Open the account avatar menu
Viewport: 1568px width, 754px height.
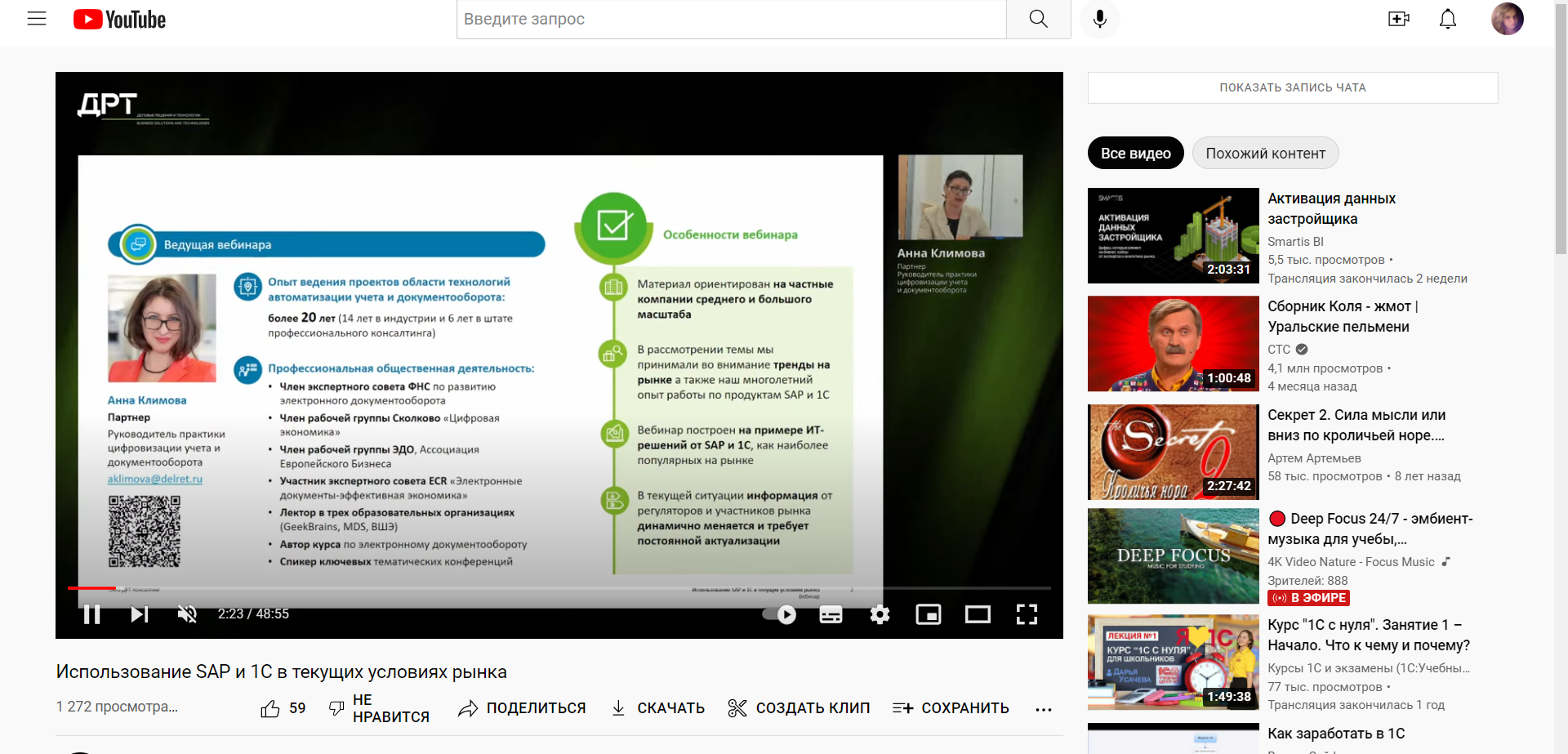1507,19
